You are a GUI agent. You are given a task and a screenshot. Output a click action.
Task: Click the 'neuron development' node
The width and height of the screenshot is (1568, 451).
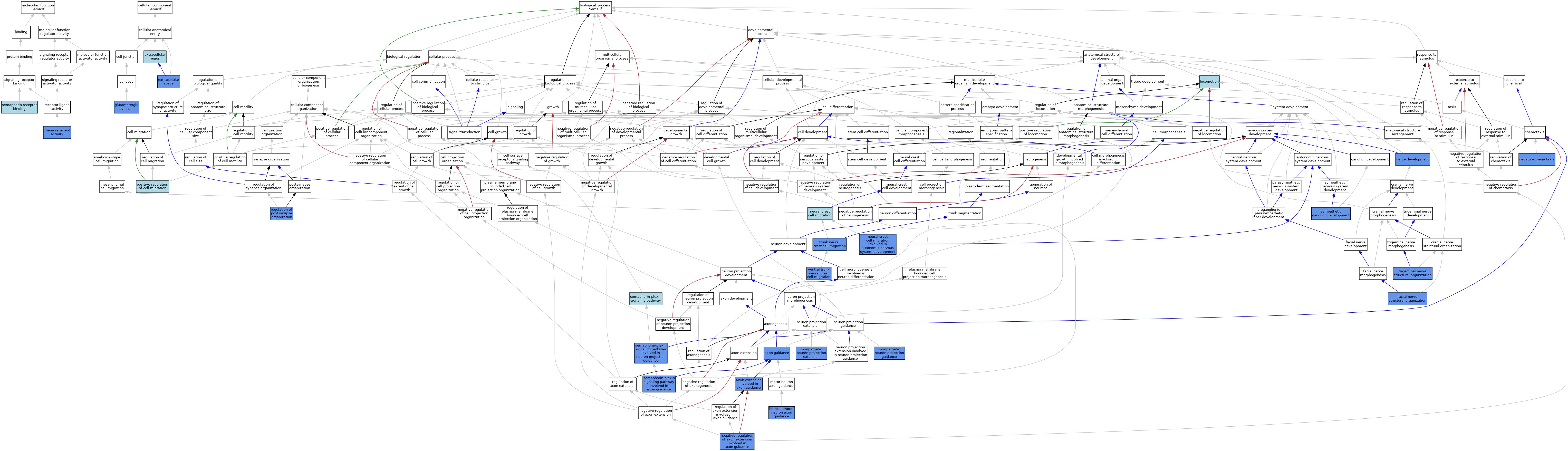(788, 244)
